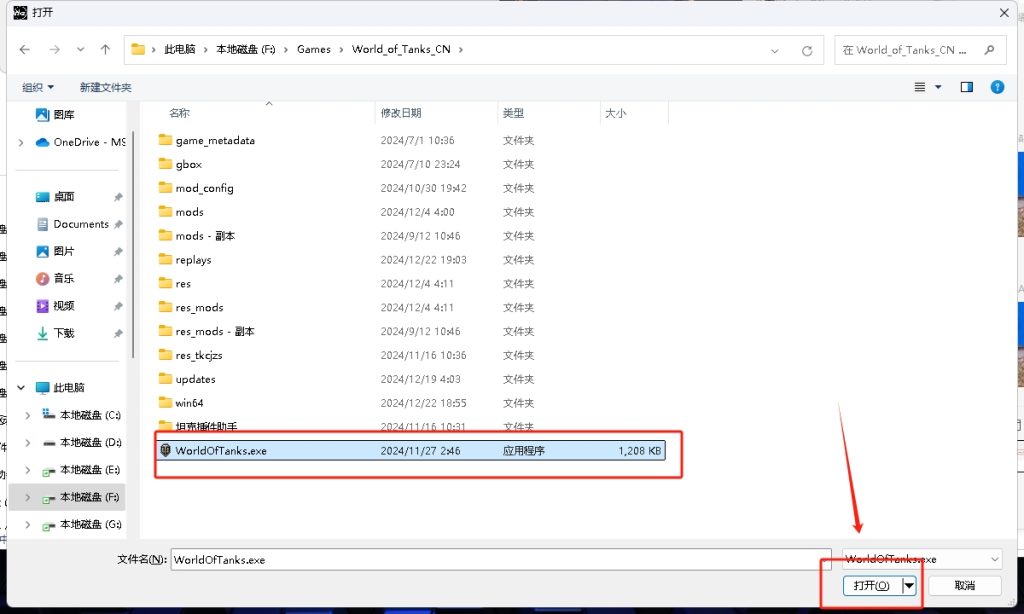Image resolution: width=1024 pixels, height=614 pixels.
Task: Click 此电脑 in the address breadcrumb
Action: 180,50
